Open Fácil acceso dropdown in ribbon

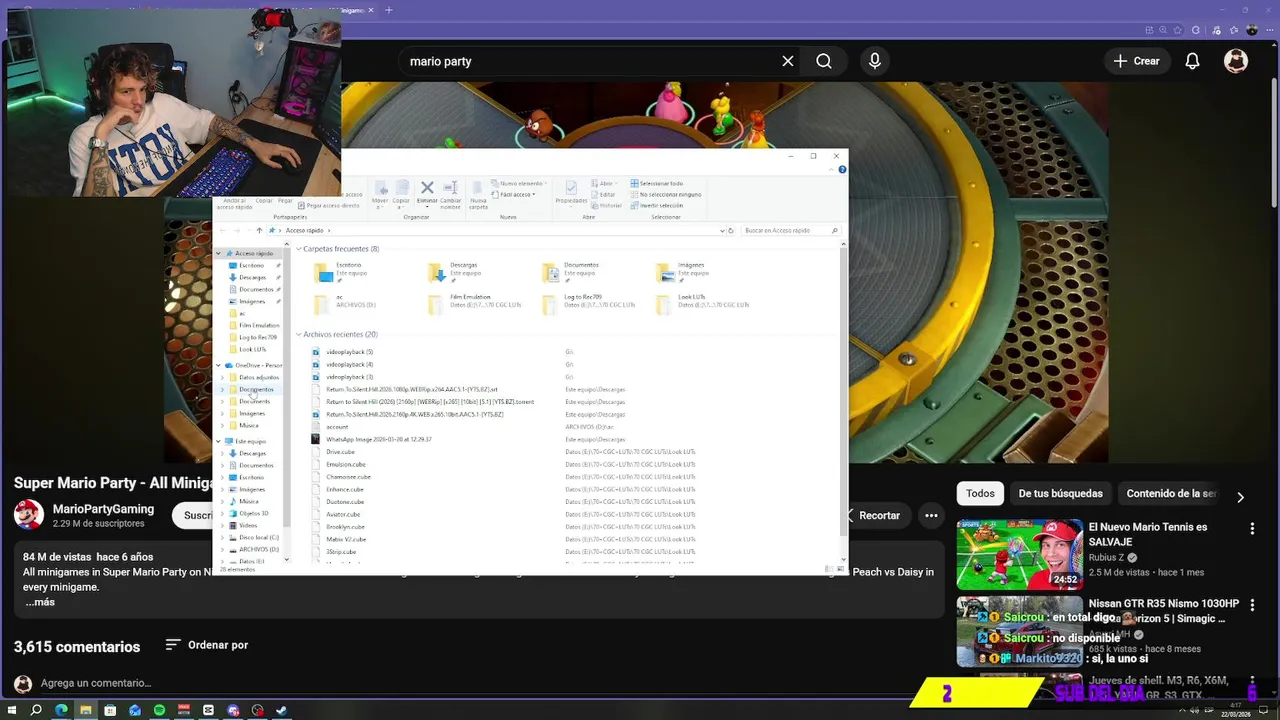pos(513,194)
